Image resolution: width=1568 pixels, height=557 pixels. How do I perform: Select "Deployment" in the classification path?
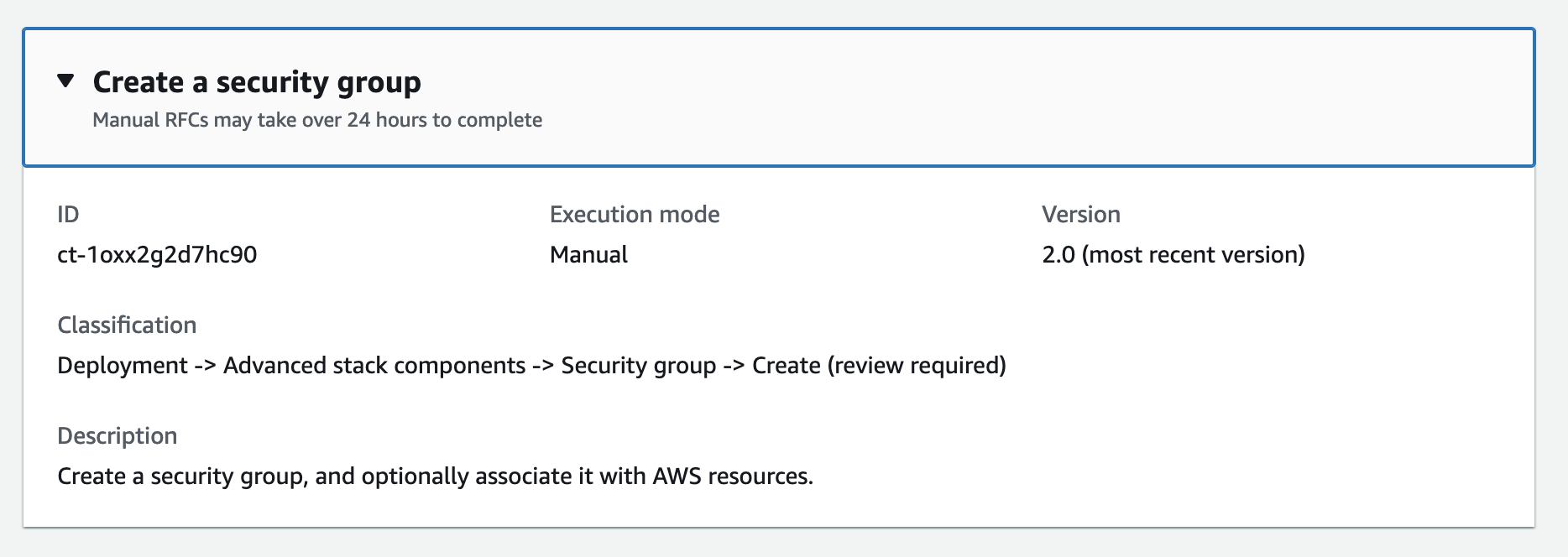123,366
